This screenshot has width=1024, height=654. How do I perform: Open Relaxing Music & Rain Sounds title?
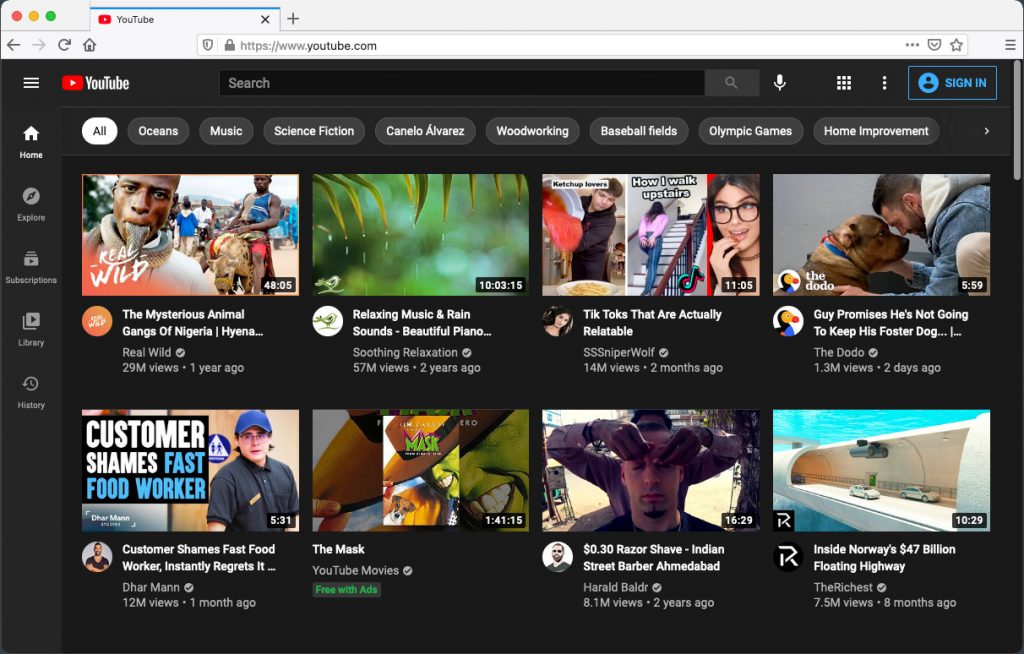[x=422, y=323]
